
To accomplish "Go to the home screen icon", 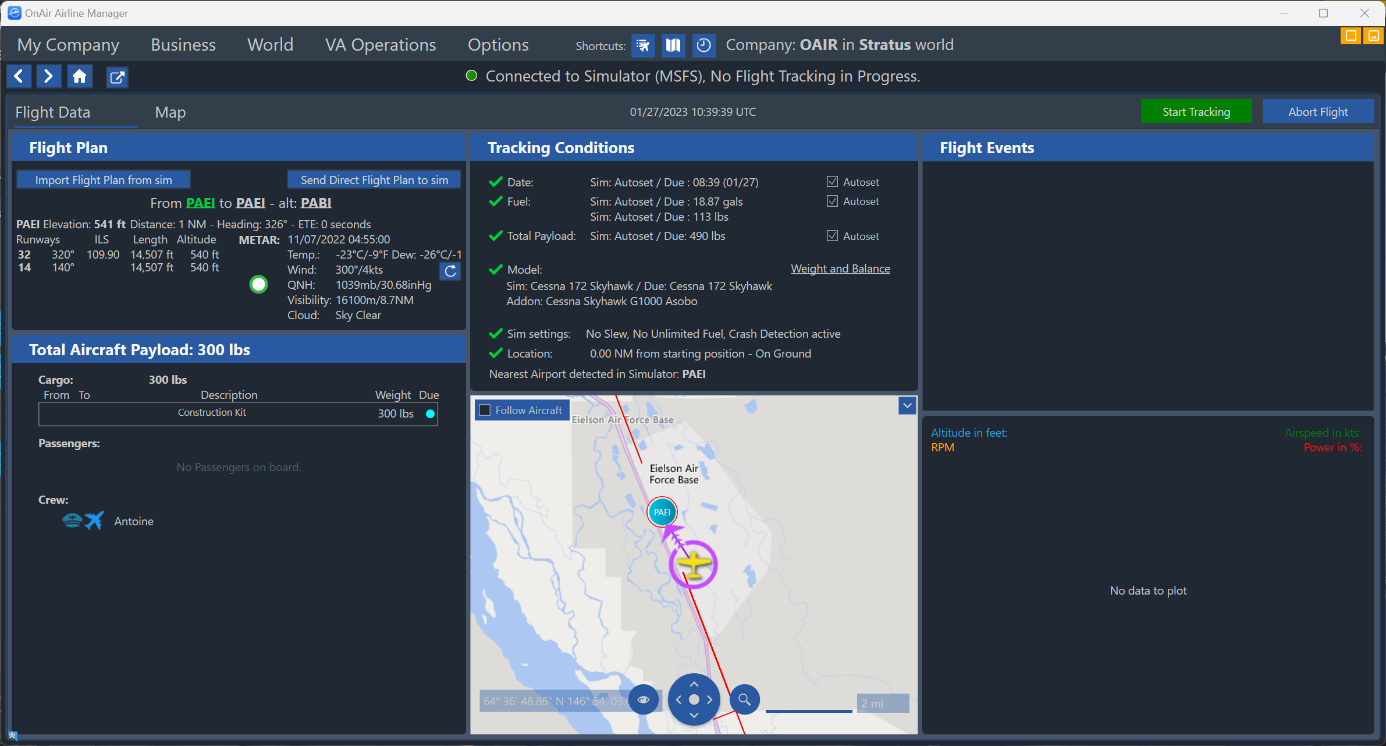I will pyautogui.click(x=80, y=77).
